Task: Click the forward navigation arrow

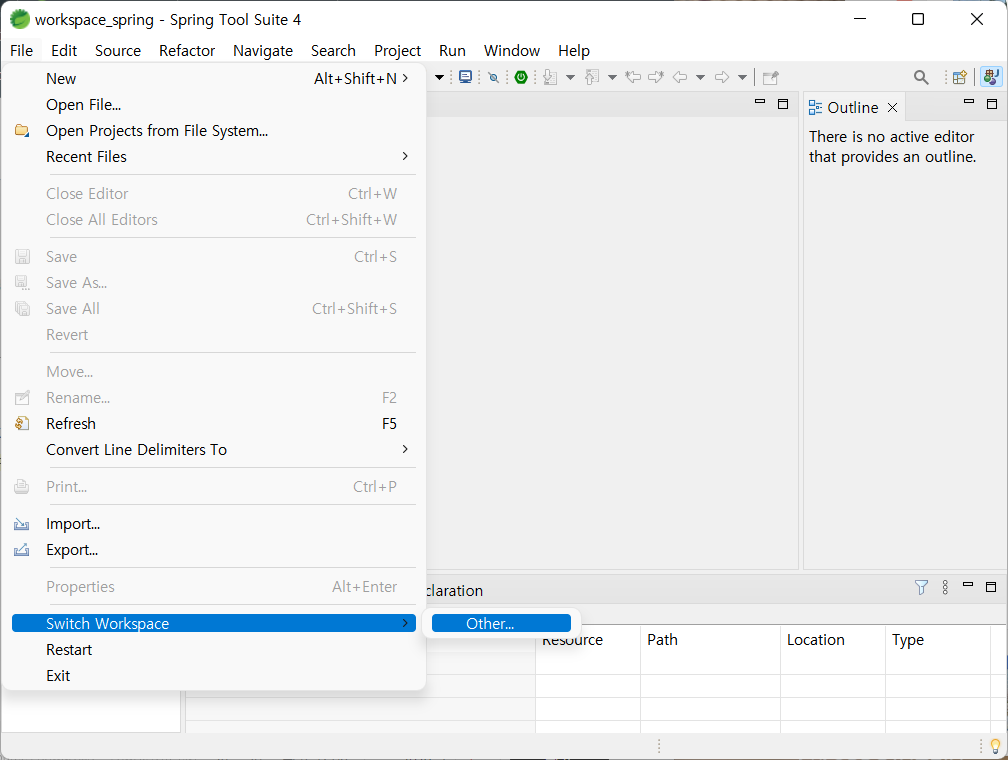Action: pos(722,77)
